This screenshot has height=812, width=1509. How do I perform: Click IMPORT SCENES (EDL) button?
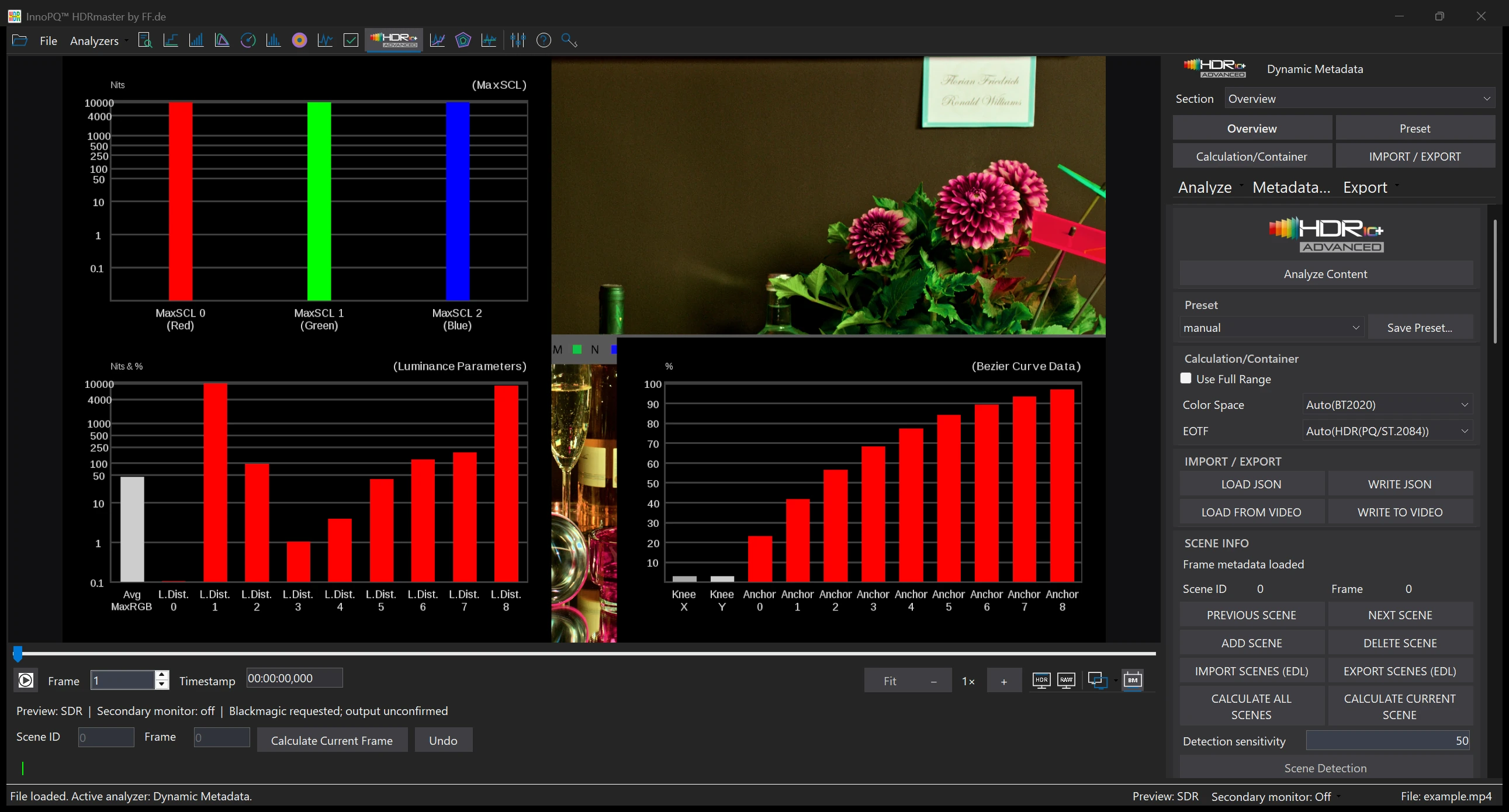tap(1251, 671)
